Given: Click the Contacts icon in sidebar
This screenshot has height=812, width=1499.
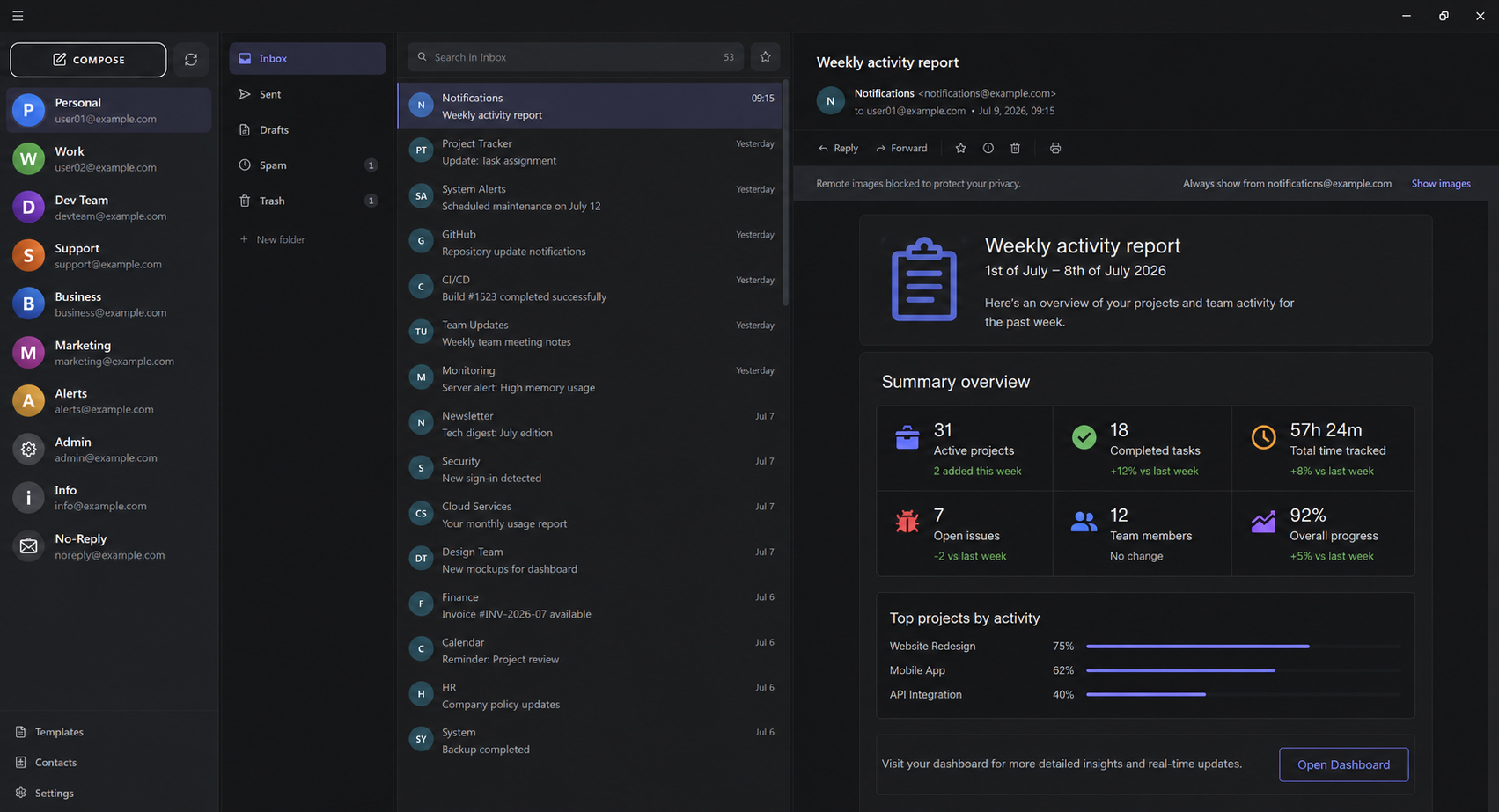Looking at the screenshot, I should [21, 762].
